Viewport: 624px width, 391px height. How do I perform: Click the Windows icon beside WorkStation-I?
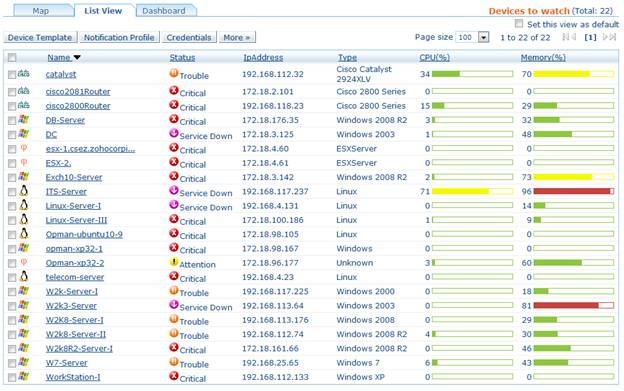tap(23, 376)
